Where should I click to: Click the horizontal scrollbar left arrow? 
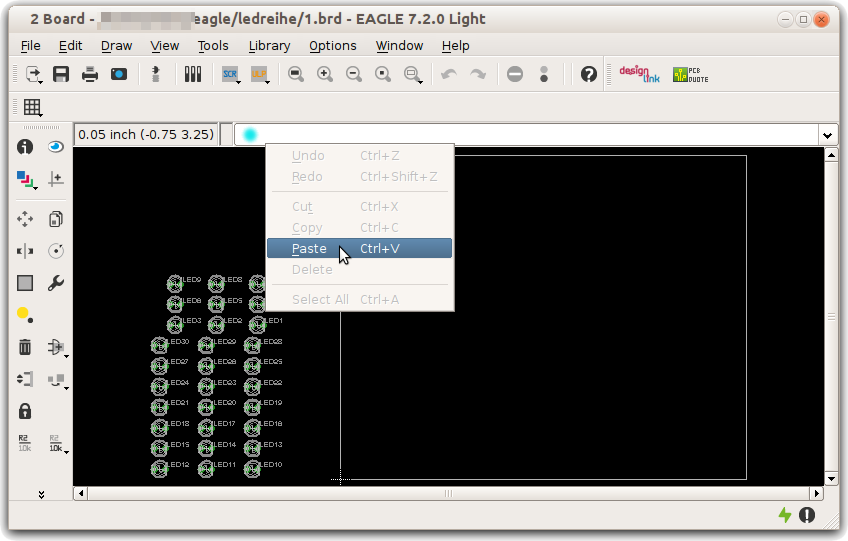(x=81, y=493)
